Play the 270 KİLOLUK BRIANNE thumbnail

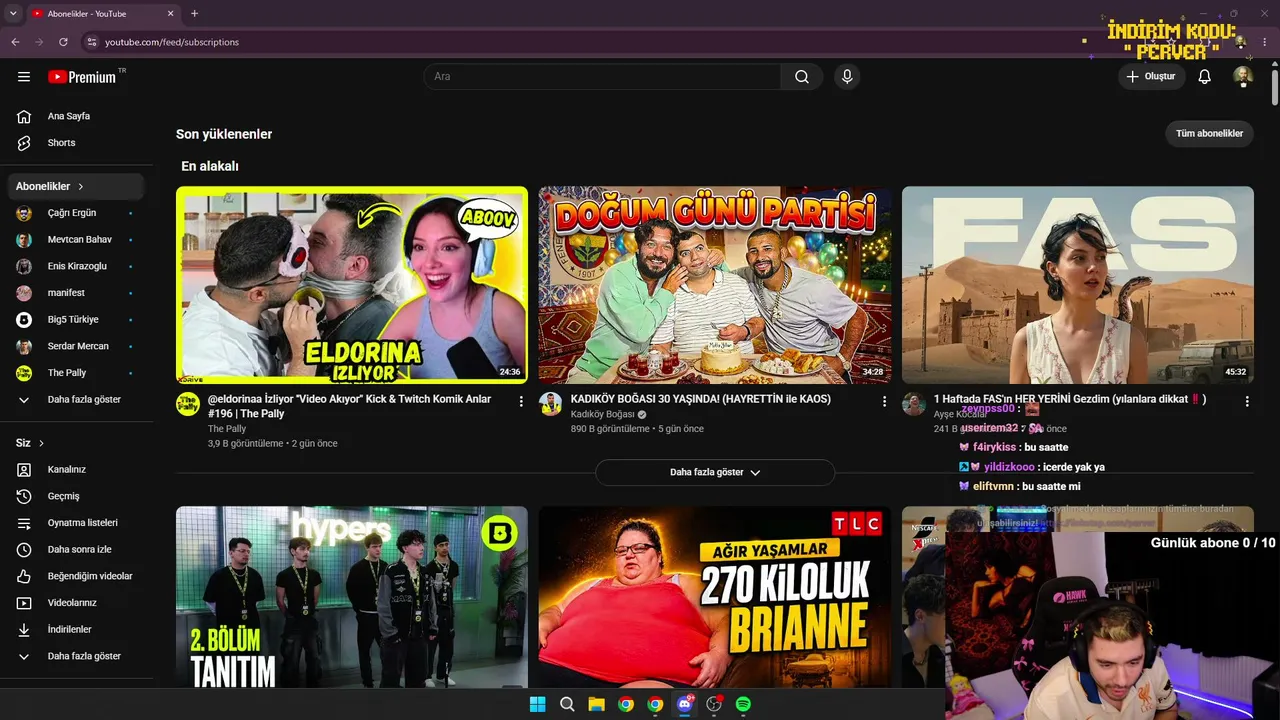(715, 597)
